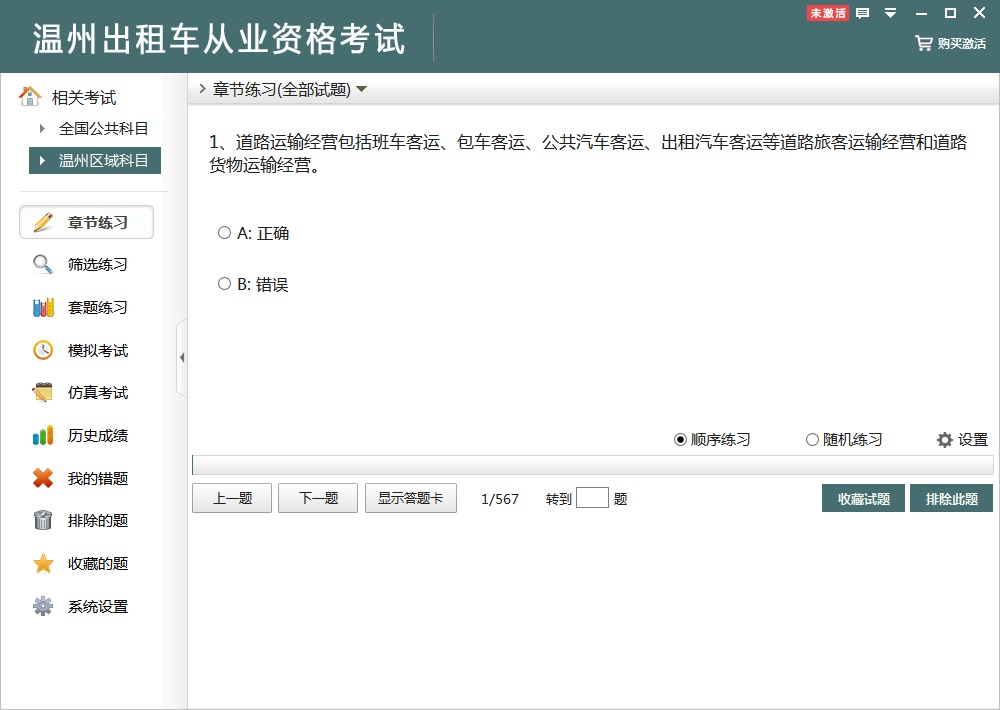
Task: Click the shopping cart icon for 购买激活
Action: coord(923,43)
